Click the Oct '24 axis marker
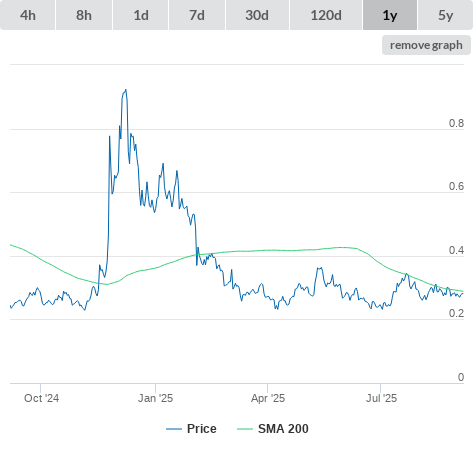This screenshot has height=455, width=474. tap(41, 398)
